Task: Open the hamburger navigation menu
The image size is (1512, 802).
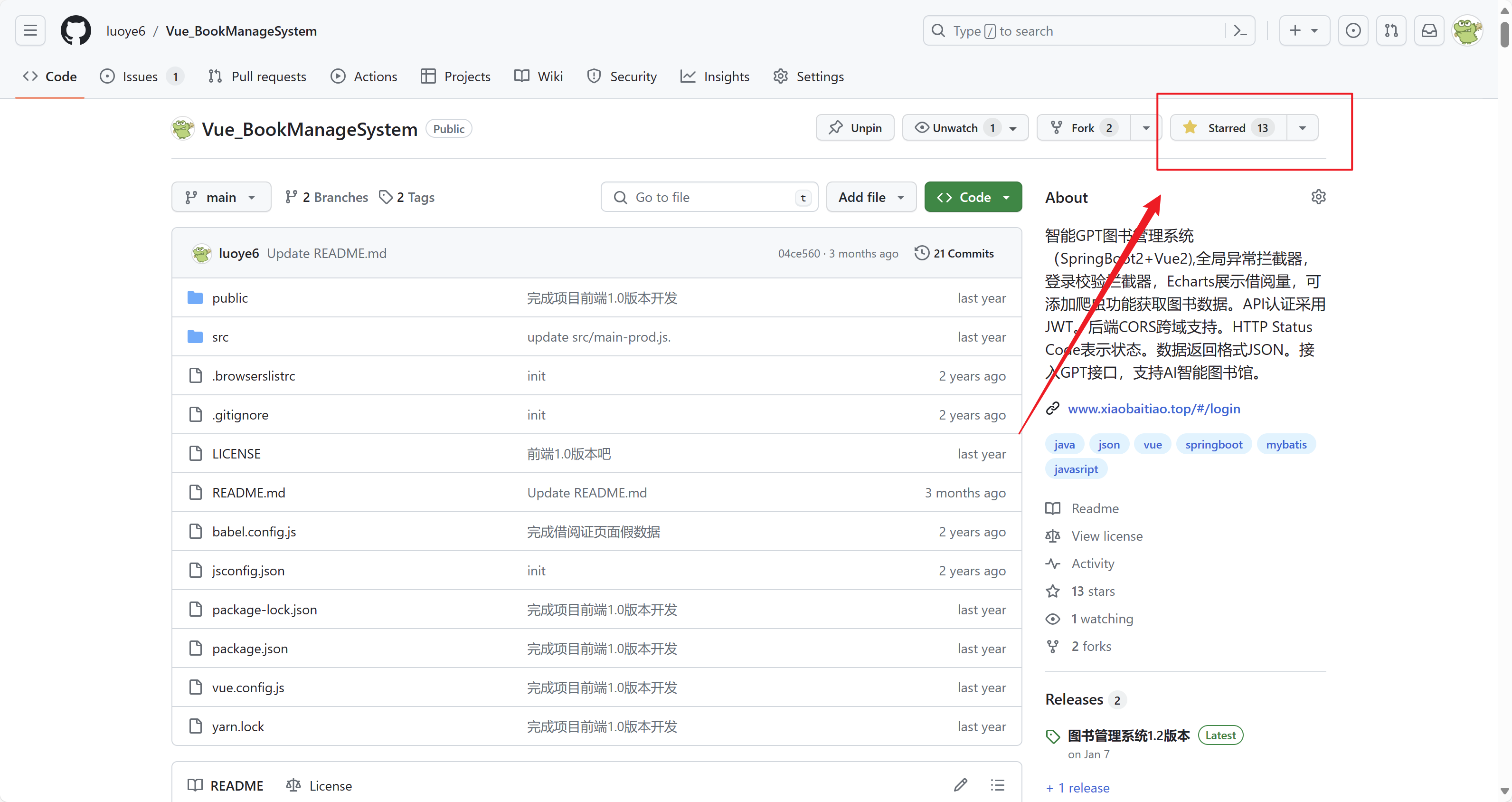Action: point(30,30)
